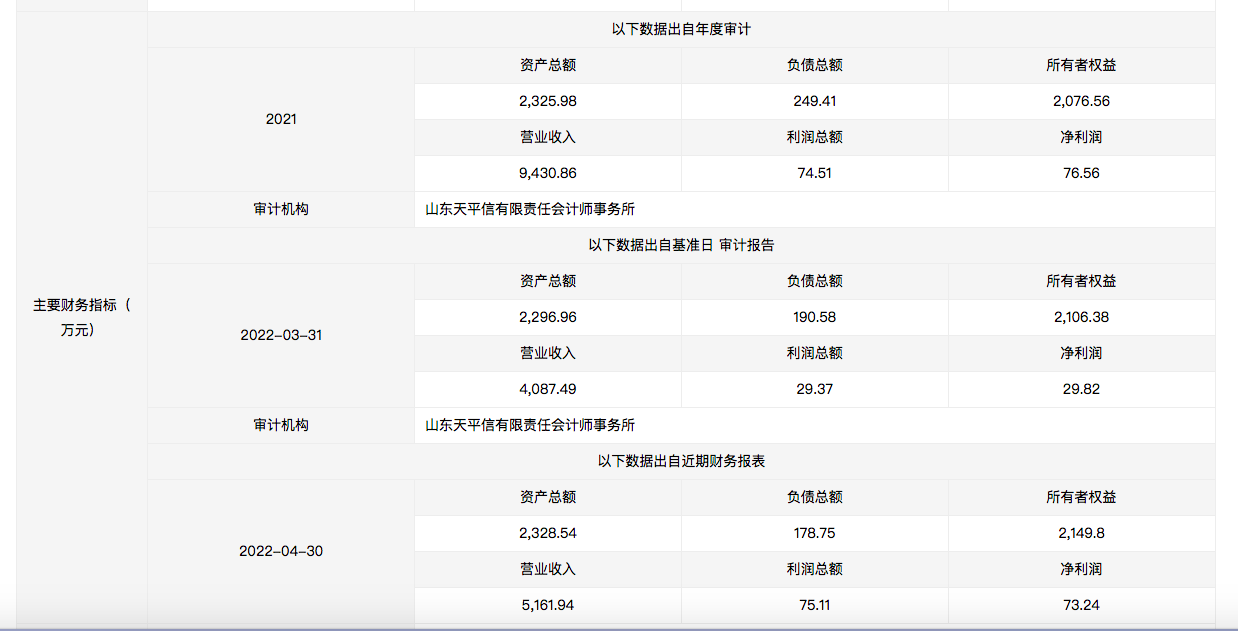Click the 负债总额 column header for 2021
The width and height of the screenshot is (1238, 631).
pos(814,64)
